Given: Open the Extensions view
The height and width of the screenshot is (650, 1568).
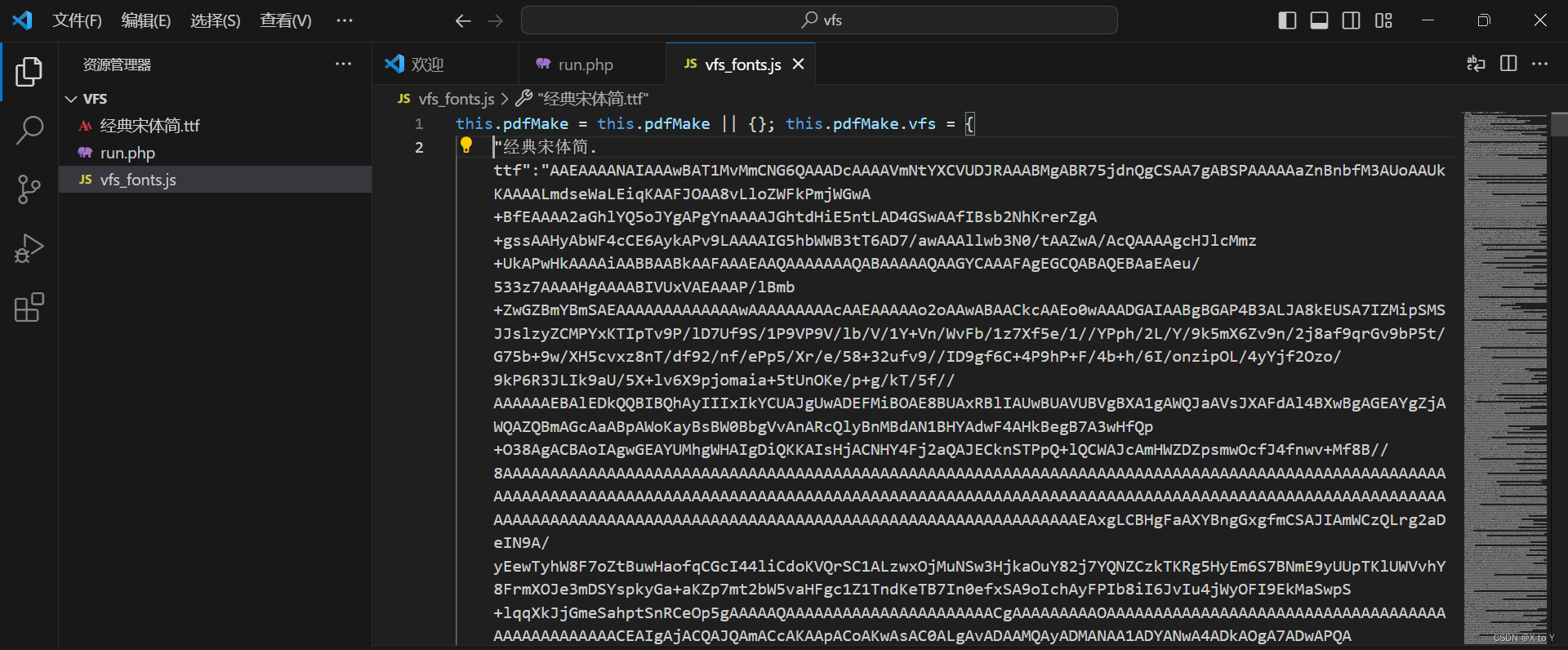Looking at the screenshot, I should point(29,307).
